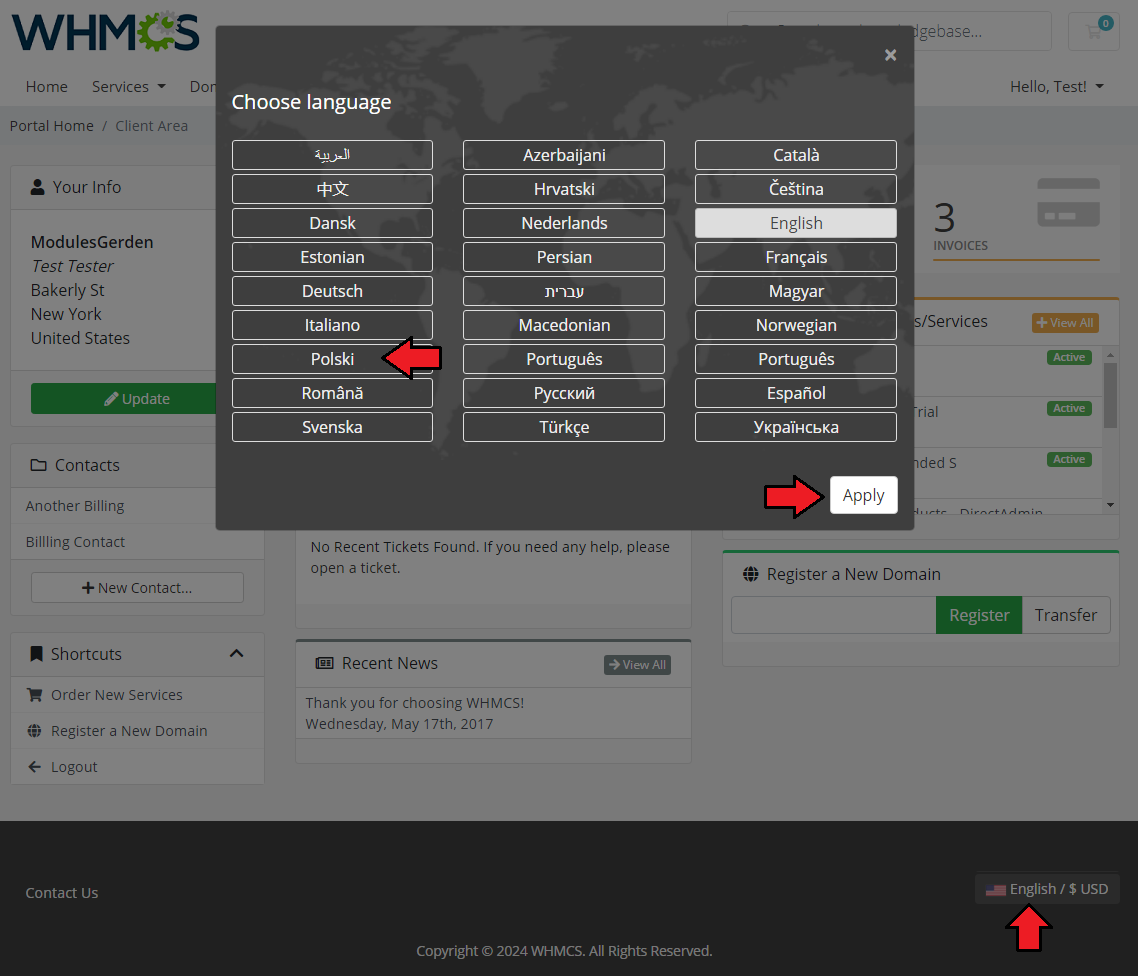The image size is (1138, 976).
Task: Open Thank you for choosing WHMCS news
Action: (x=414, y=703)
